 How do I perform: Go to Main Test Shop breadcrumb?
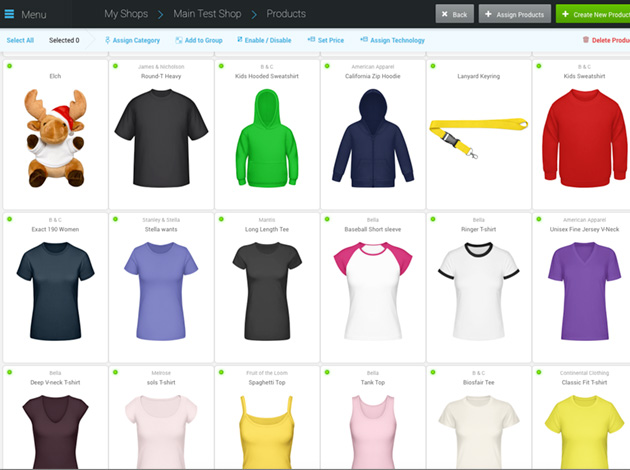coord(207,14)
